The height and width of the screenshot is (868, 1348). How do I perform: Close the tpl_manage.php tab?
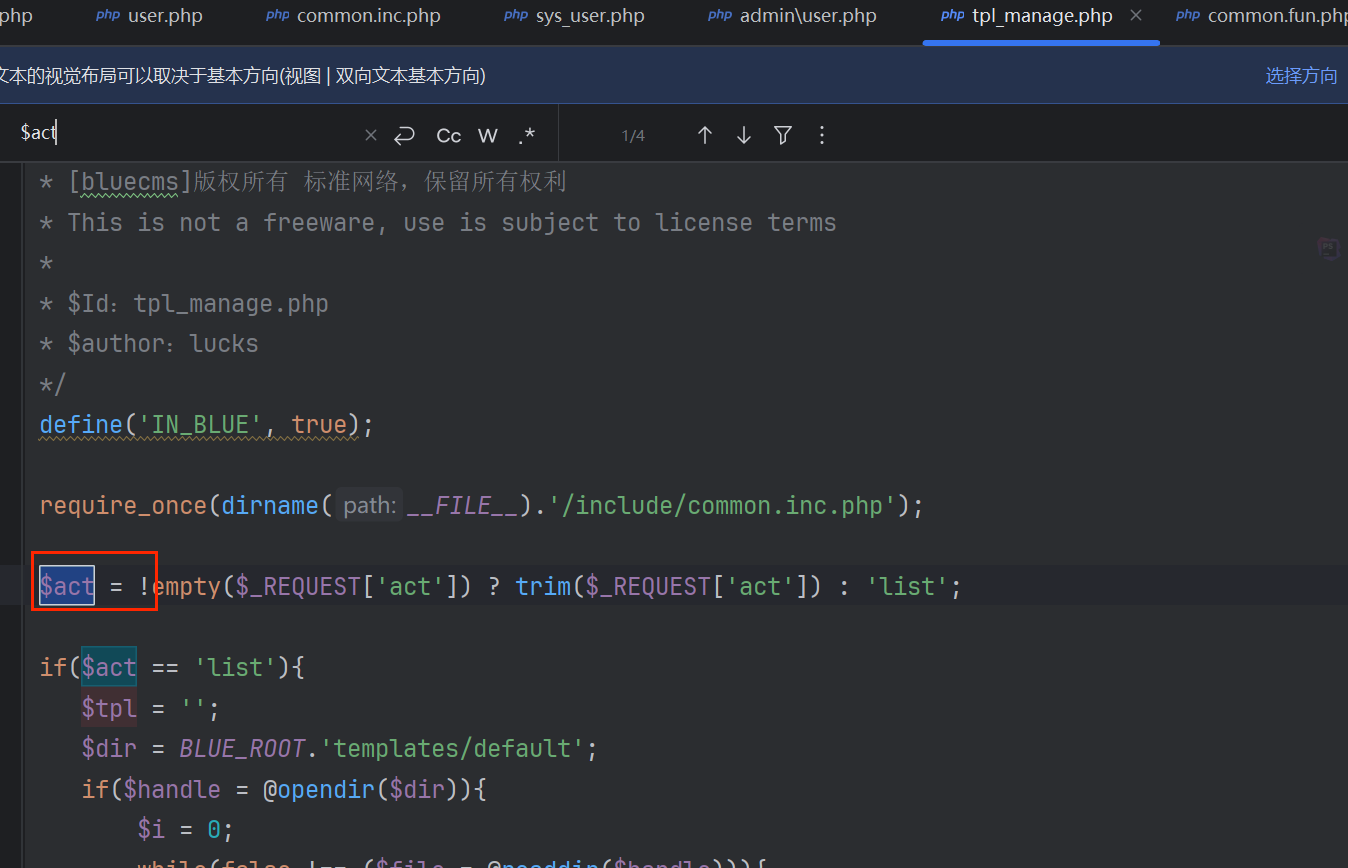(x=1135, y=16)
